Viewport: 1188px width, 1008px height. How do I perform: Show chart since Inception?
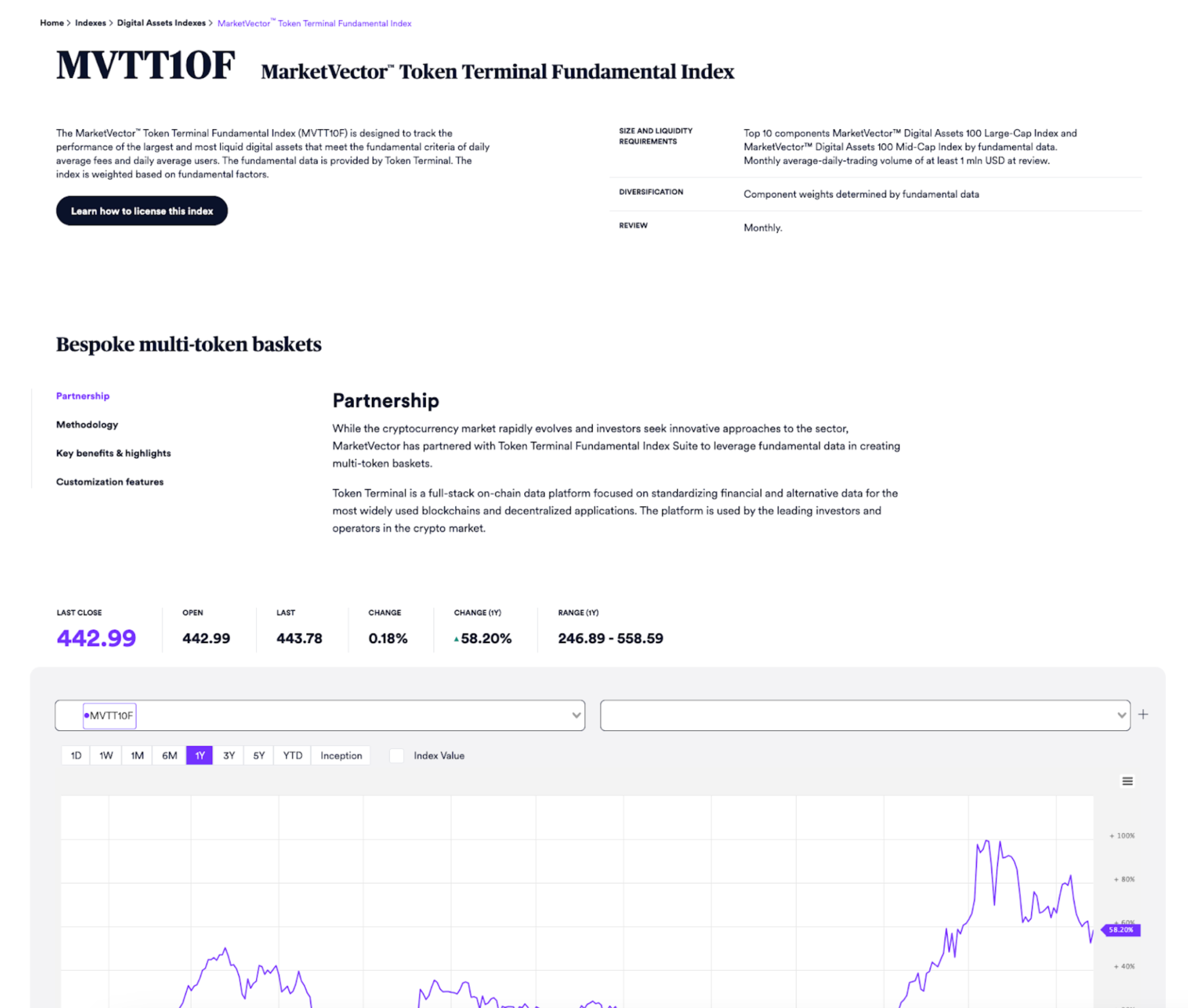(x=341, y=755)
